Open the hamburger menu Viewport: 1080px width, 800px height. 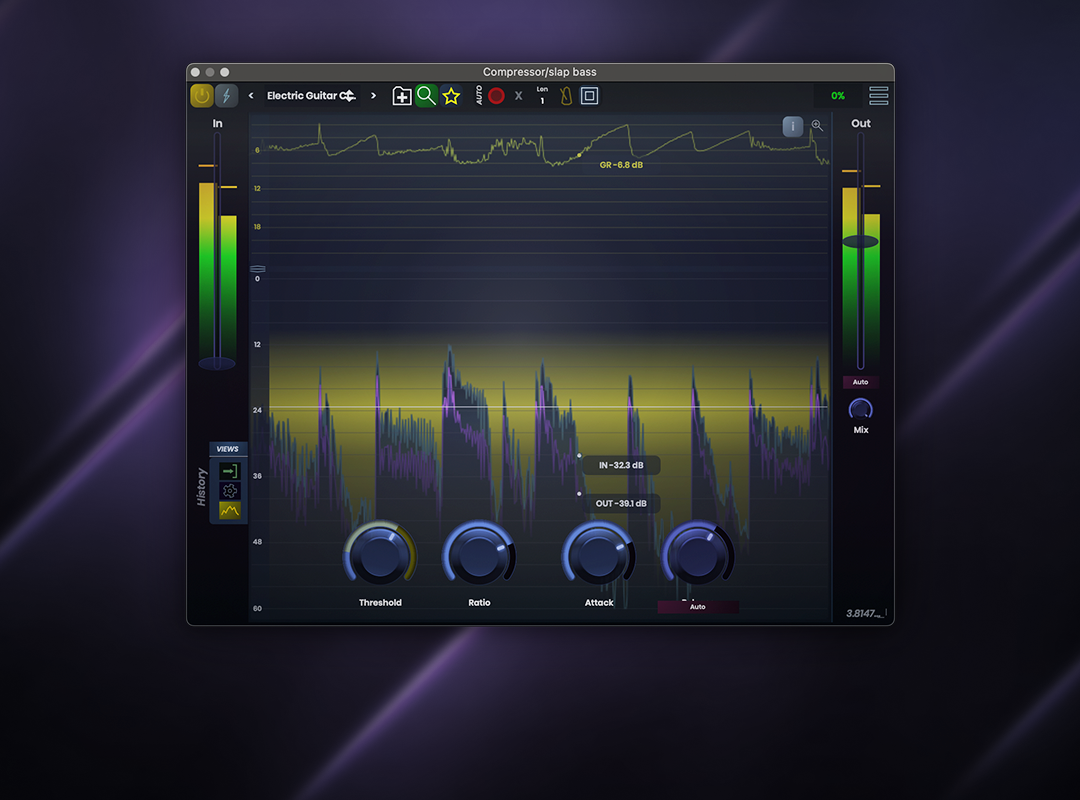pos(878,96)
